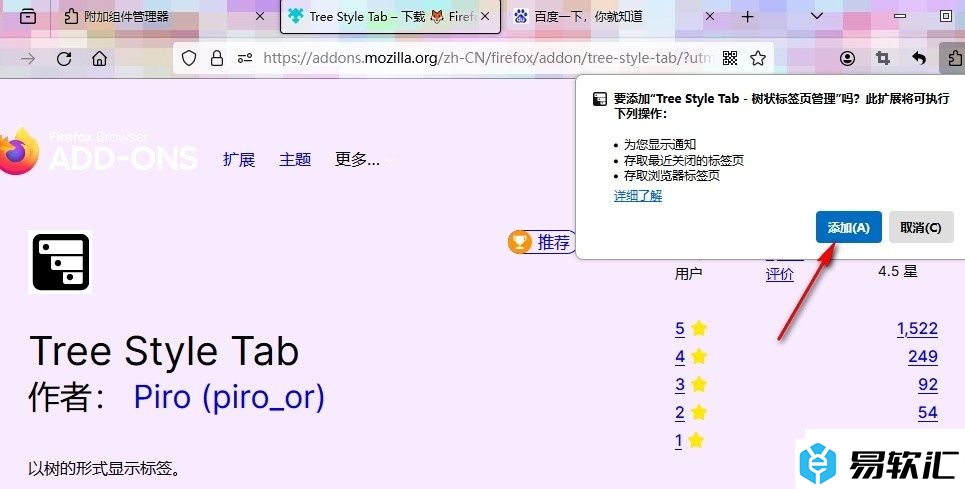Close the 百度一下 tab
Screen dimensions: 965x489
[710, 17]
